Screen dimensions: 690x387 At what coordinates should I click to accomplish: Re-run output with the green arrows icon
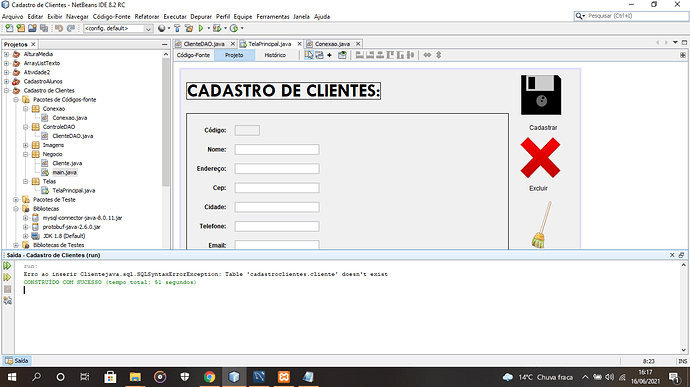[x=7, y=265]
